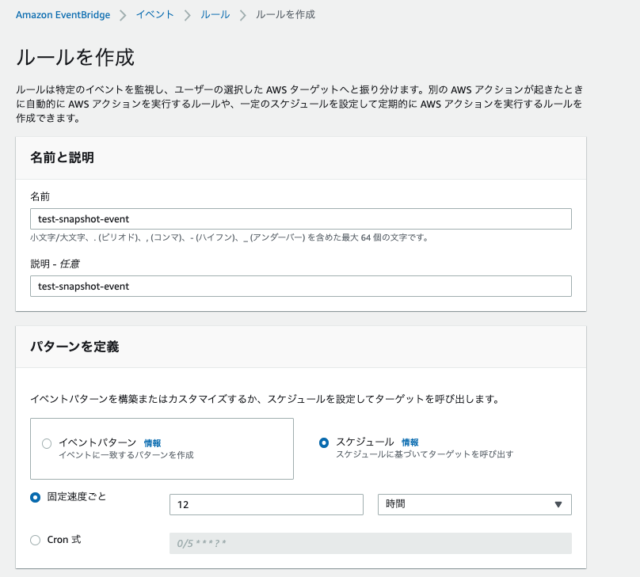Choose the 固定速度ごと radio option

click(x=36, y=497)
